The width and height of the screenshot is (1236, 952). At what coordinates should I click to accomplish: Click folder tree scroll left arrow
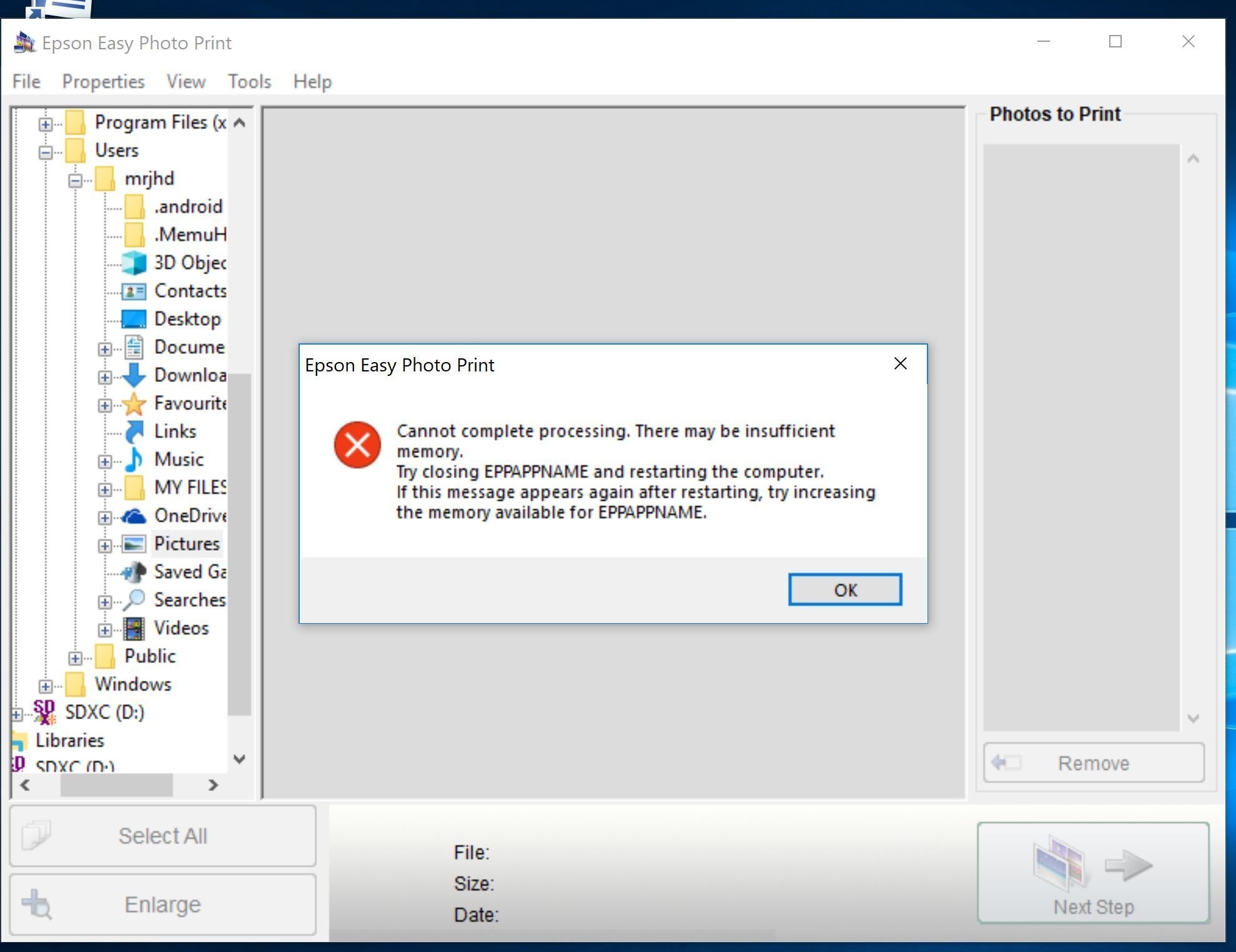tap(25, 785)
